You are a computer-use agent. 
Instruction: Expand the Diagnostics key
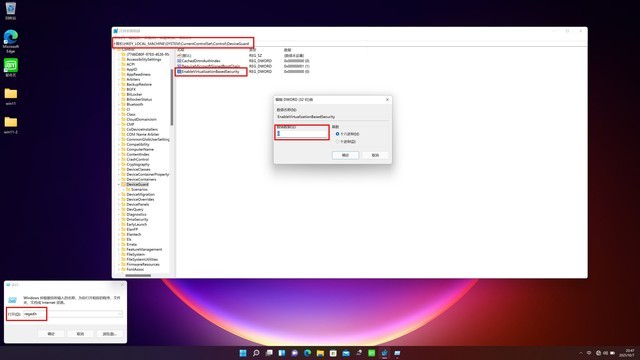[x=119, y=214]
